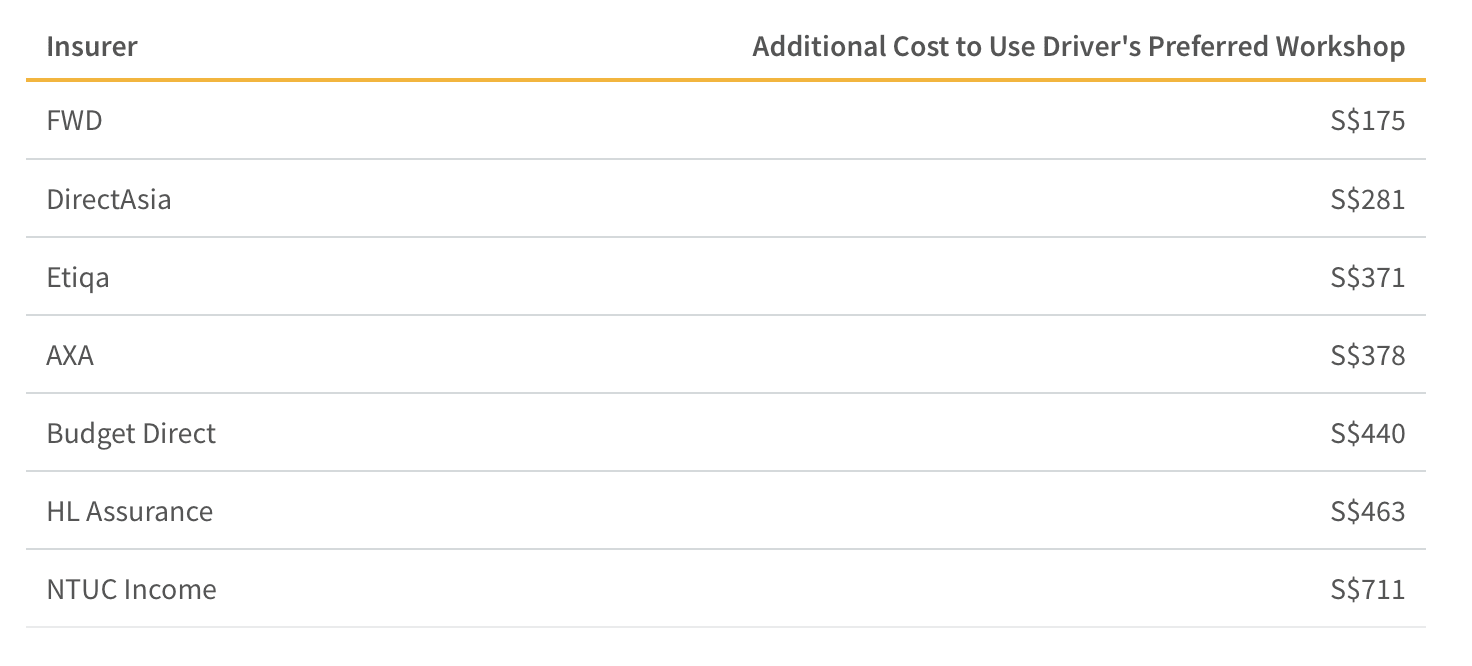Click the S$378 cost value
This screenshot has width=1472, height=666.
[x=1368, y=355]
